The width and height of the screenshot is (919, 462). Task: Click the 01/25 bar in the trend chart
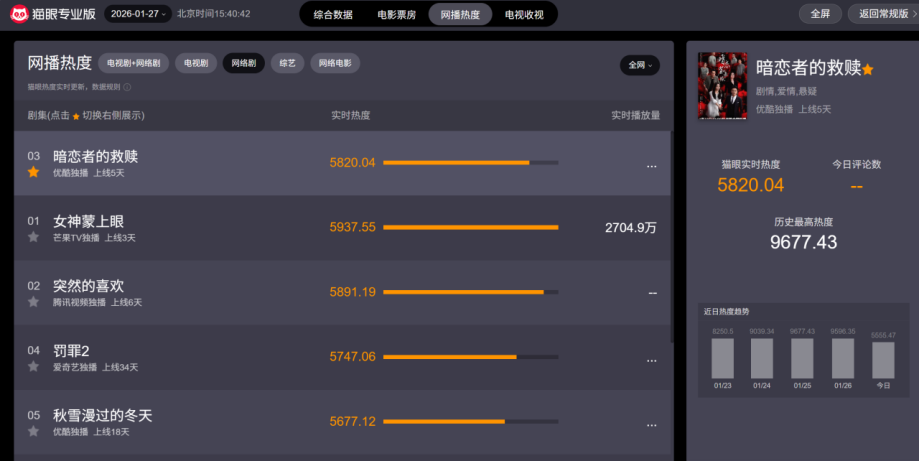click(802, 358)
